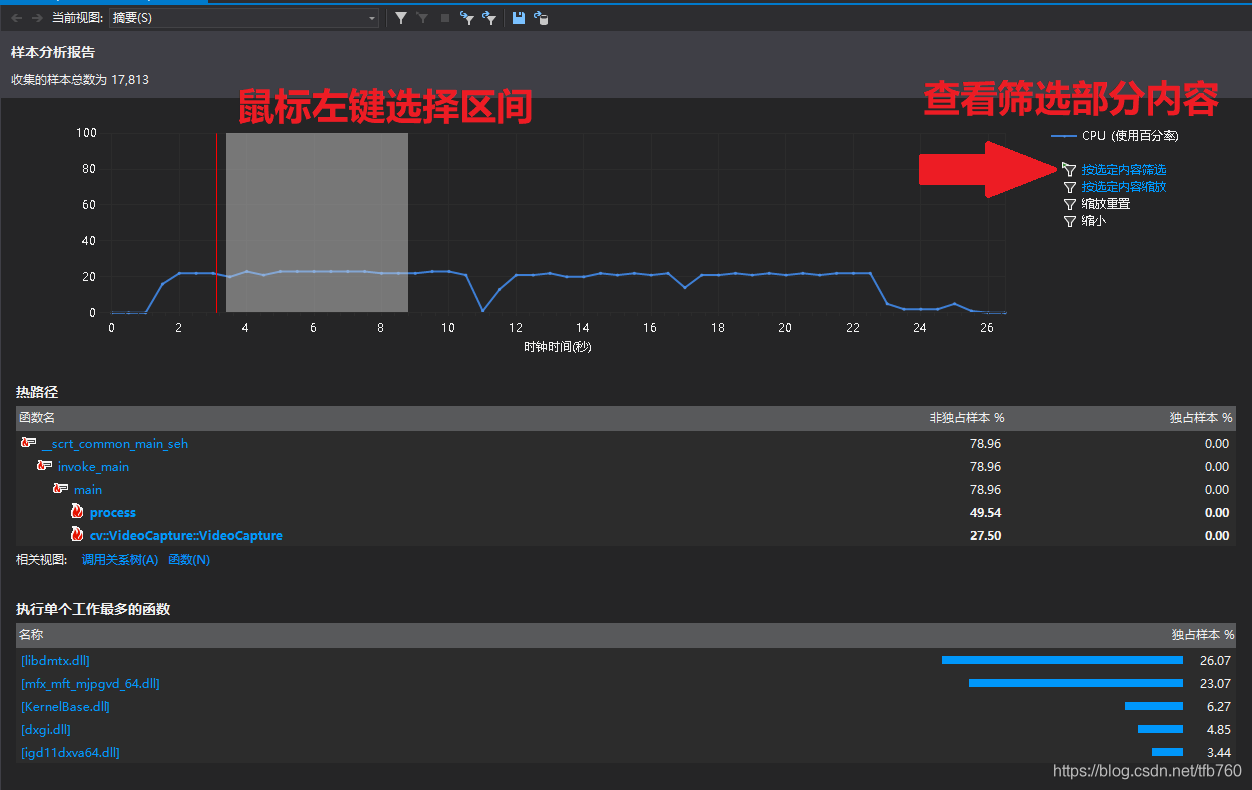Click the funnel-with-arrow icon beside the stop square

click(467, 18)
